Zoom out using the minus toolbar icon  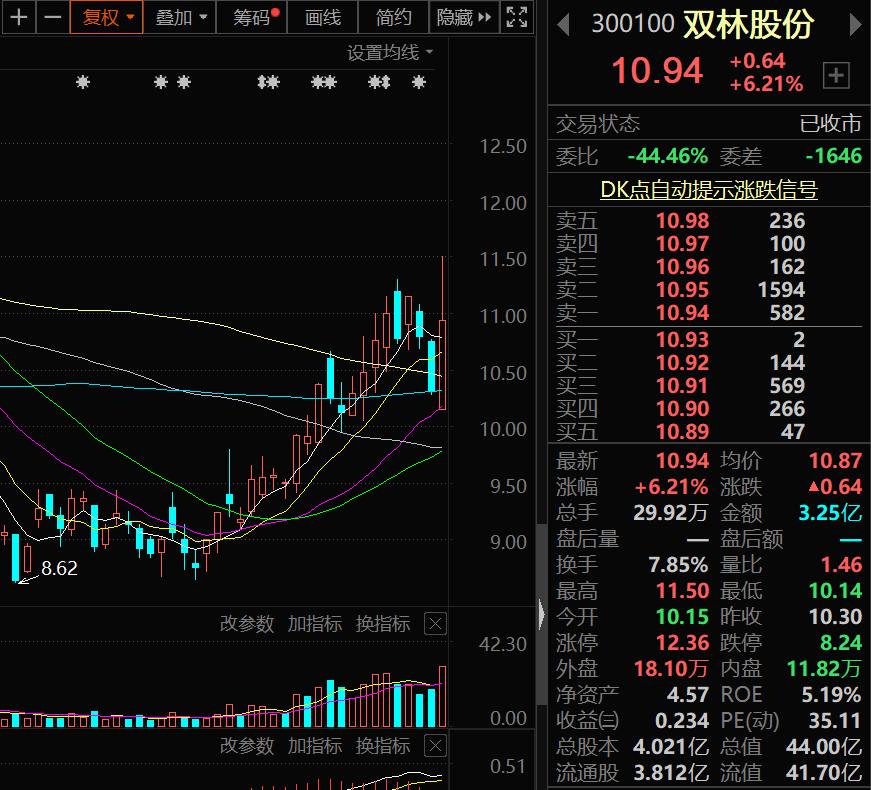click(52, 17)
